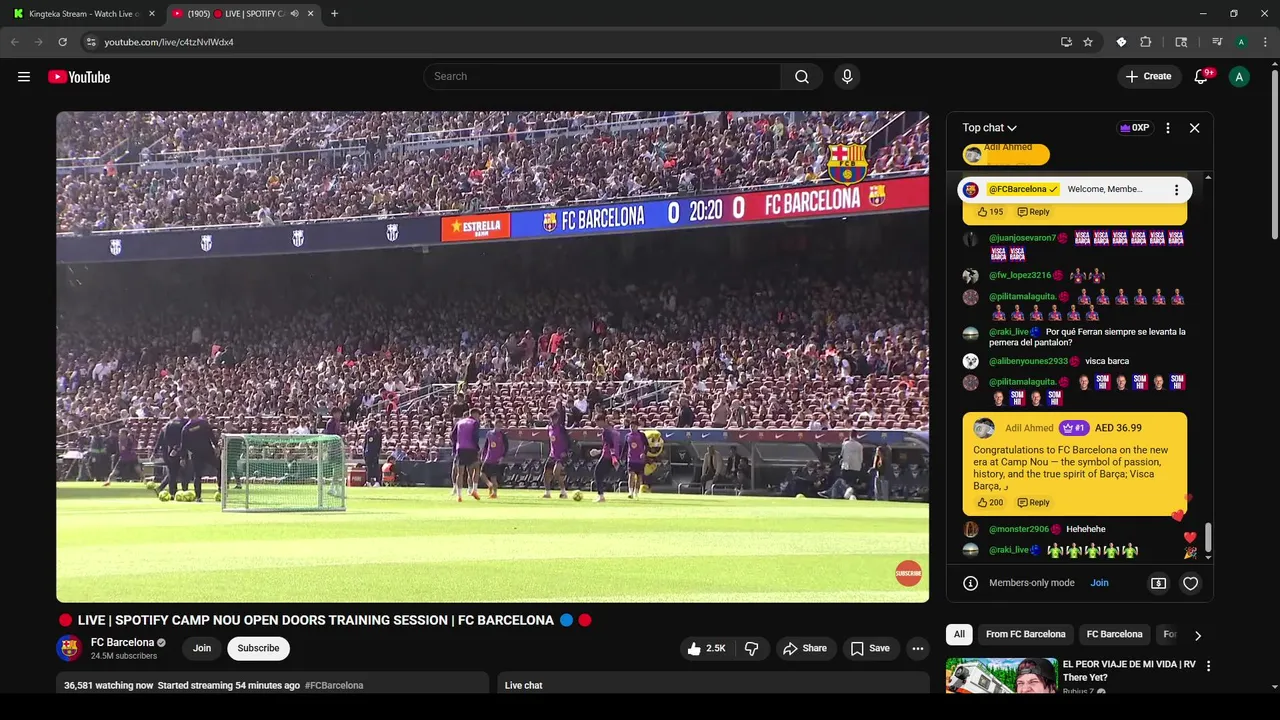The image size is (1280, 720).
Task: Show next filter chips arrow
Action: [1198, 635]
